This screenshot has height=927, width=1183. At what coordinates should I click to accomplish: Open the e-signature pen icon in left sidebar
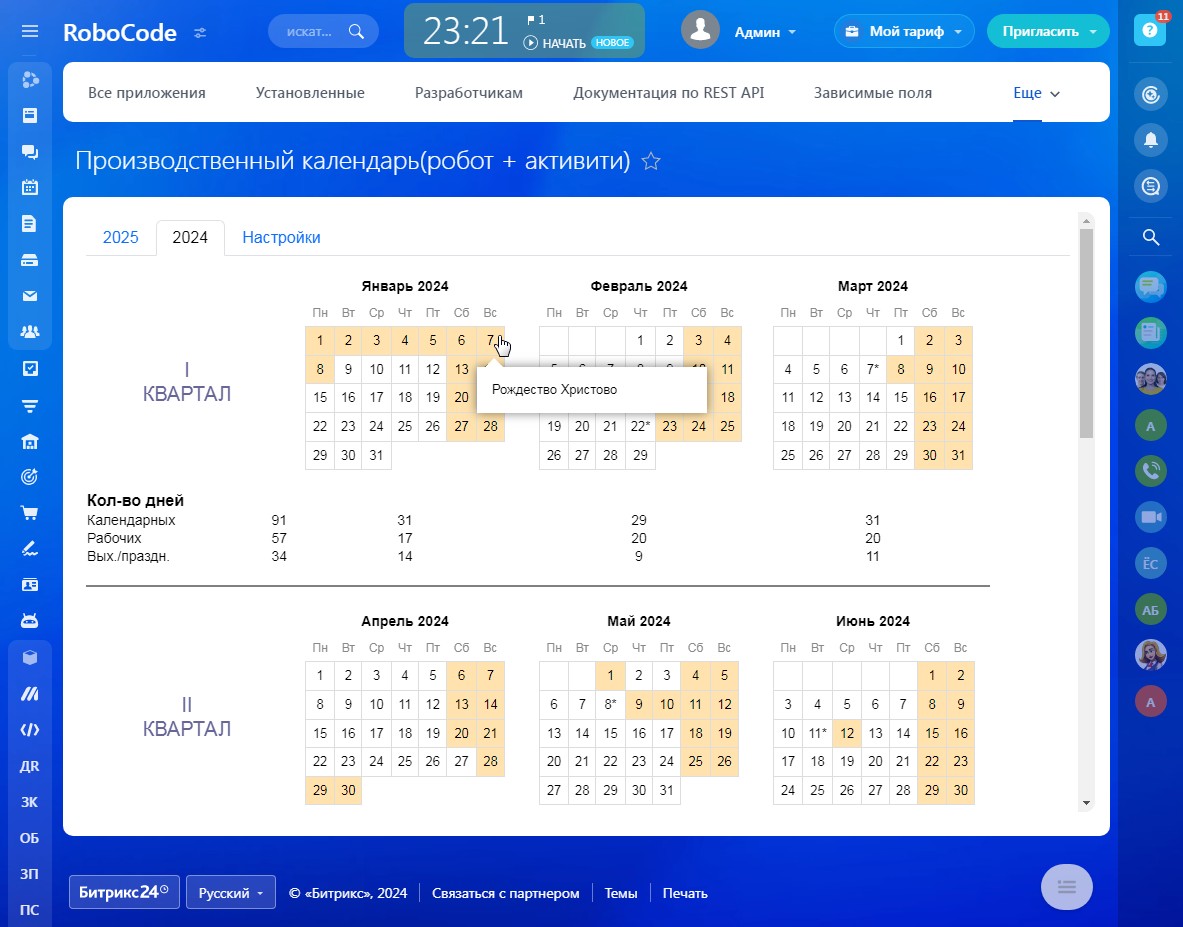click(x=29, y=549)
